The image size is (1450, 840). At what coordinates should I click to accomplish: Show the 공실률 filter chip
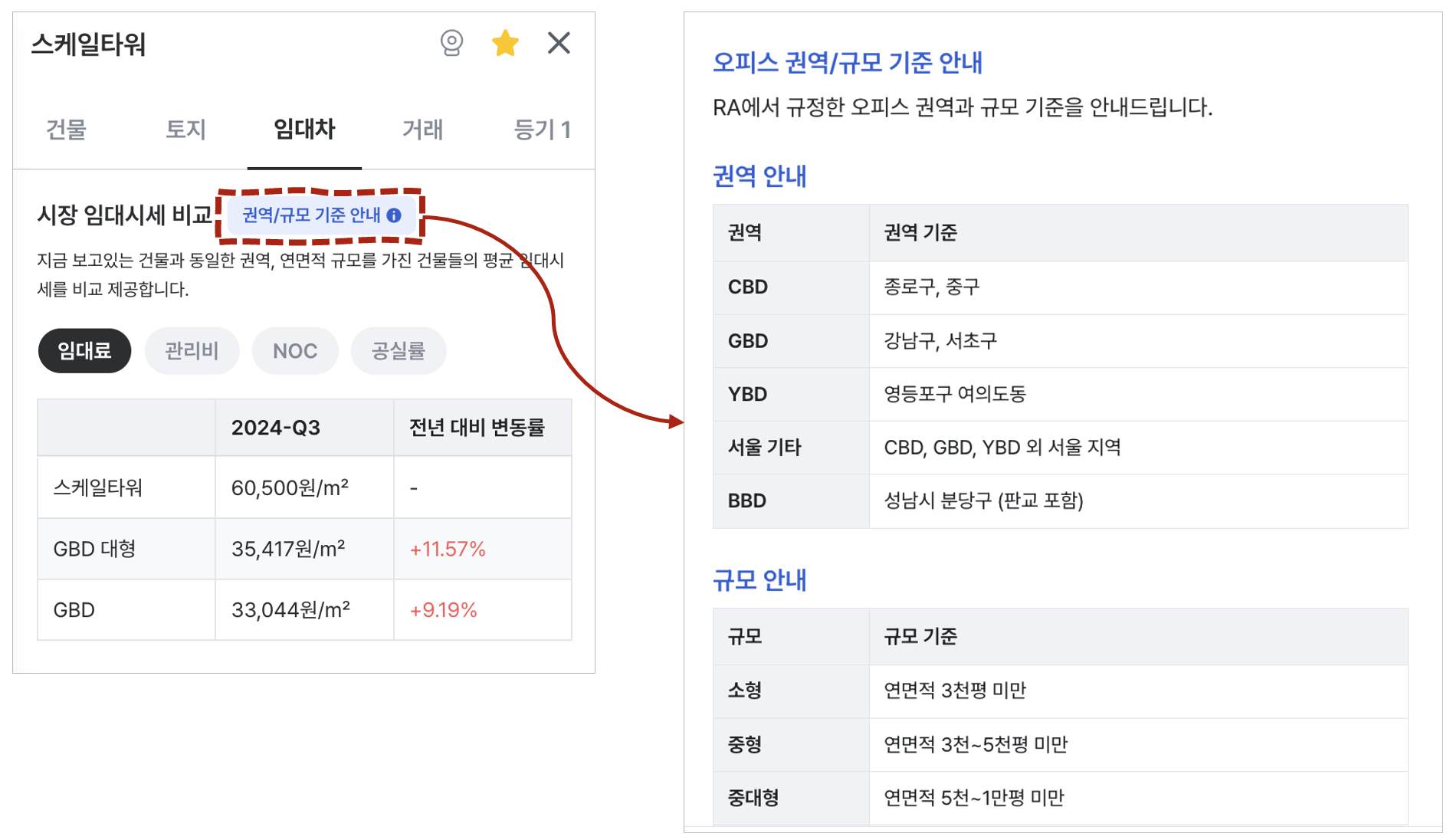coord(398,351)
